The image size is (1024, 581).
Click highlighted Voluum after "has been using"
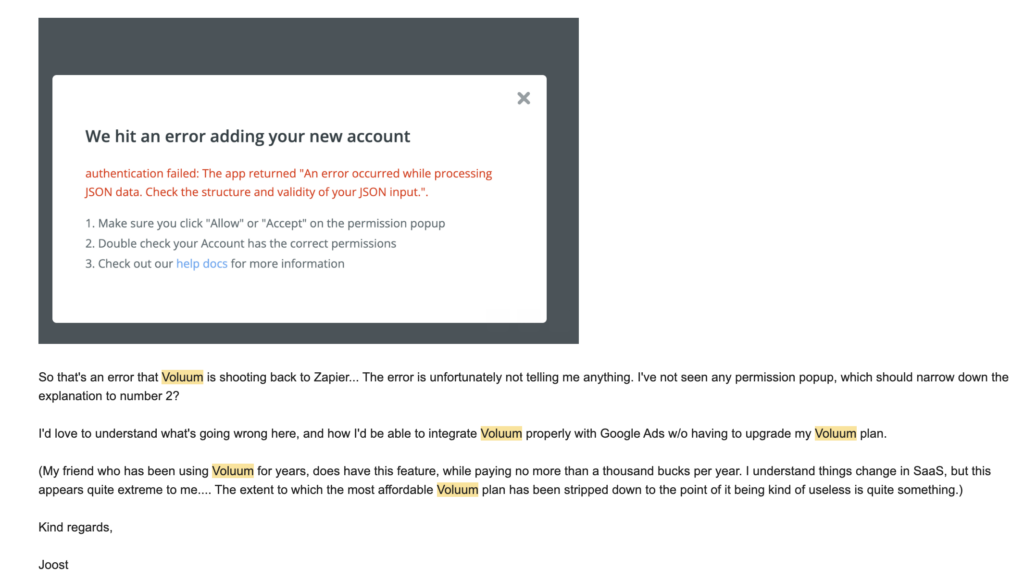pos(233,471)
